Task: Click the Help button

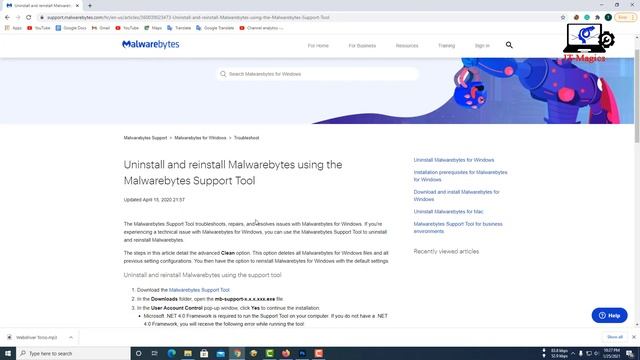Action: 609,315
